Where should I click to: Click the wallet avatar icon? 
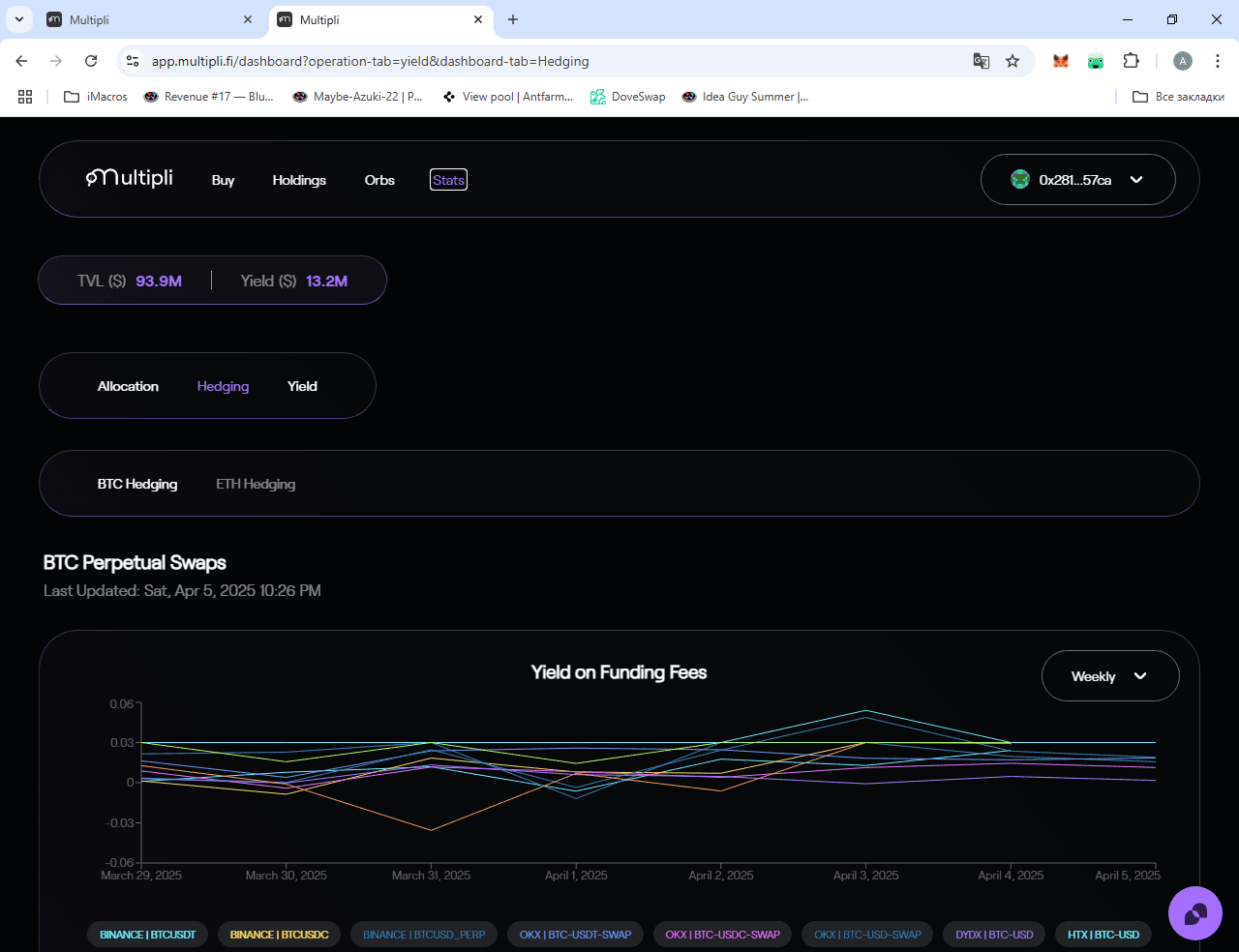(1020, 179)
